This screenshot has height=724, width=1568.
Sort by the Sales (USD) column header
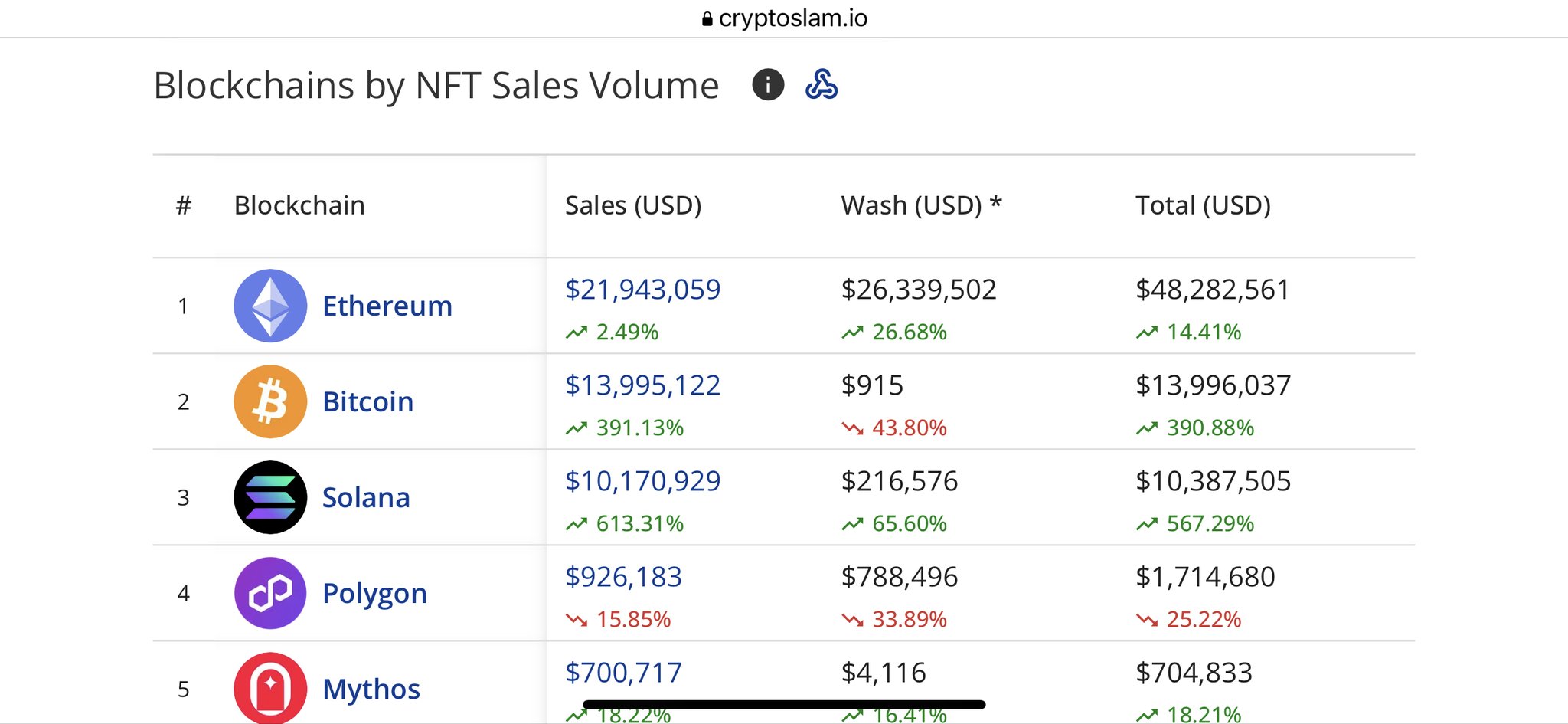[x=633, y=205]
